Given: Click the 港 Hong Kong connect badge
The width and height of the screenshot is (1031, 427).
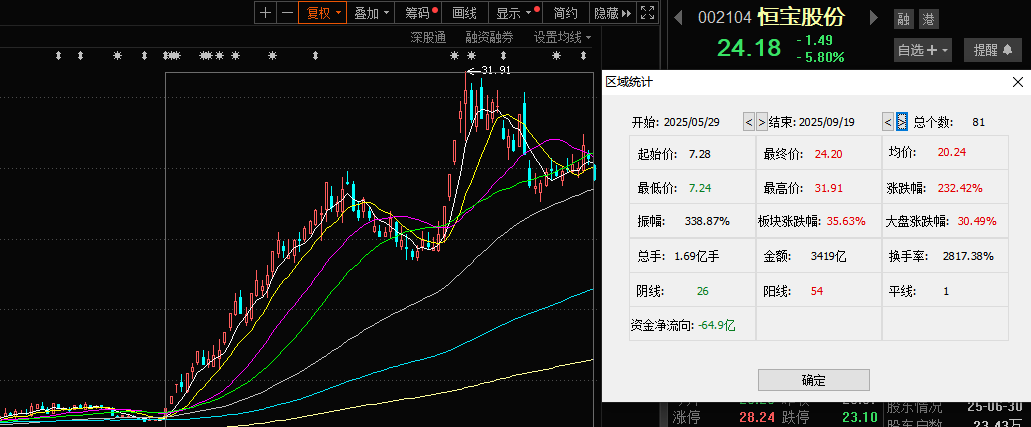Looking at the screenshot, I should coord(929,19).
